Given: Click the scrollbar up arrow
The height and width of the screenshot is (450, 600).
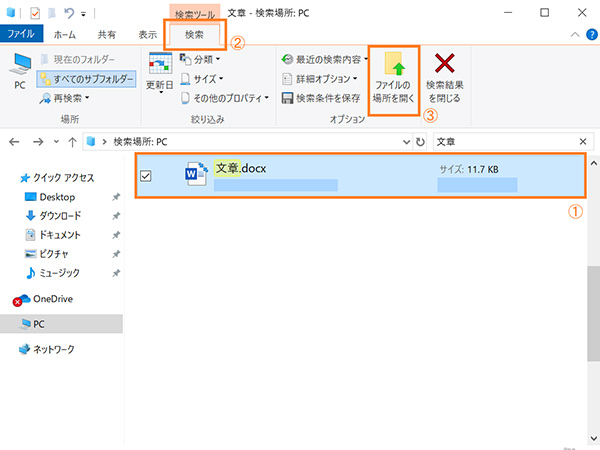Looking at the screenshot, I should [x=593, y=163].
